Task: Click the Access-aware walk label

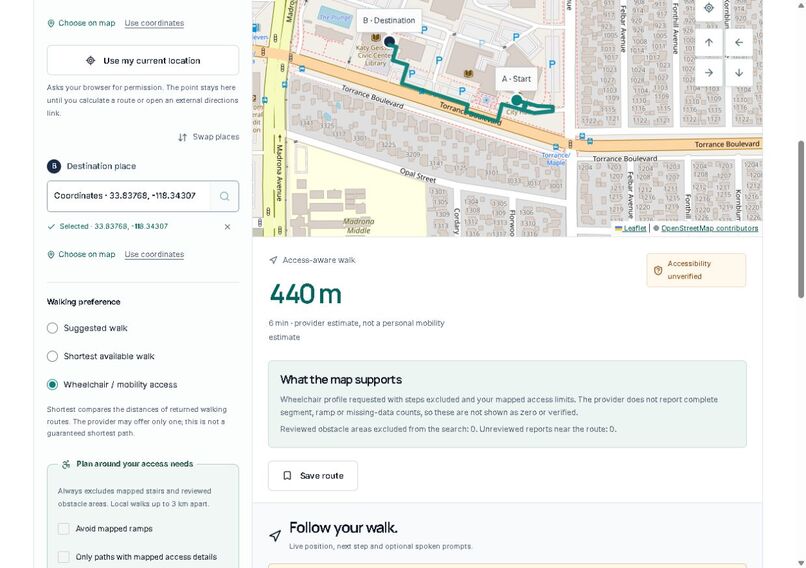Action: 319,260
